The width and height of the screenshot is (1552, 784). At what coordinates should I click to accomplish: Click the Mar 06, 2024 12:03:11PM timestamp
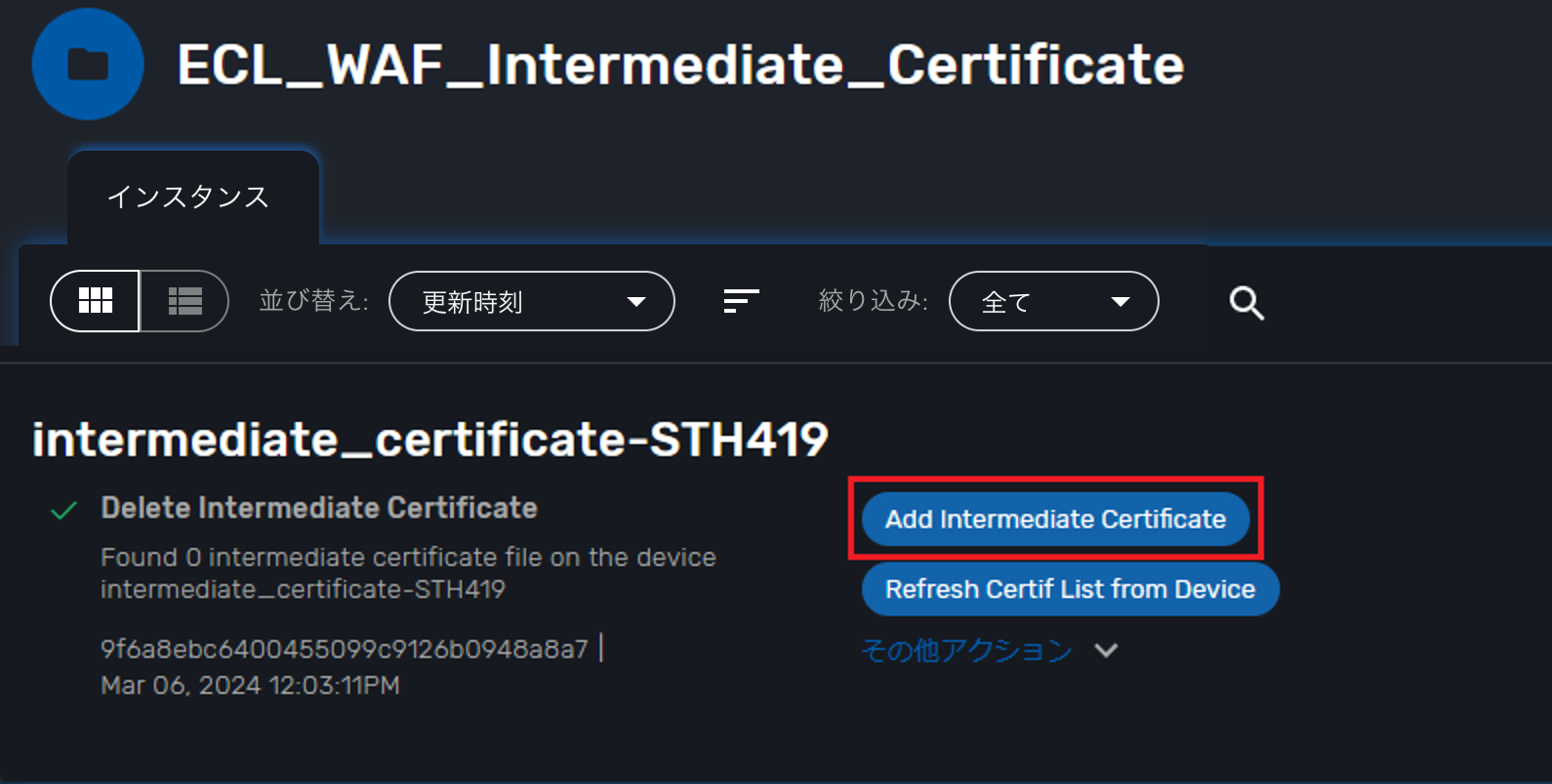tap(250, 685)
